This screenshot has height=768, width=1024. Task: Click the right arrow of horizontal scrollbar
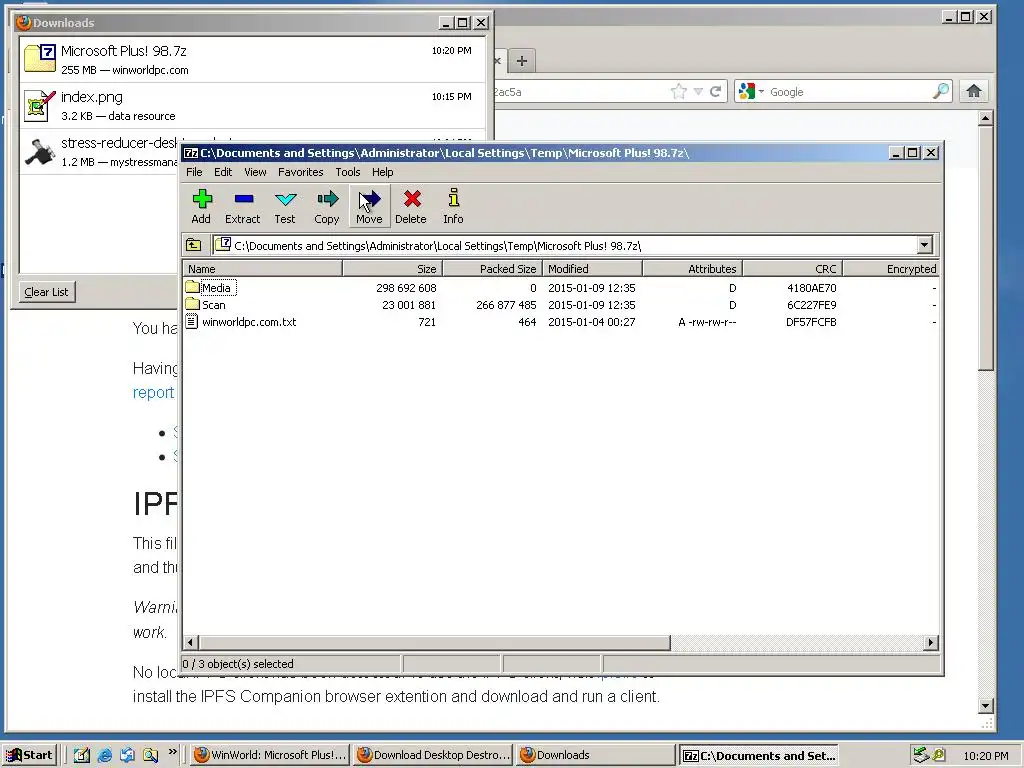(931, 643)
